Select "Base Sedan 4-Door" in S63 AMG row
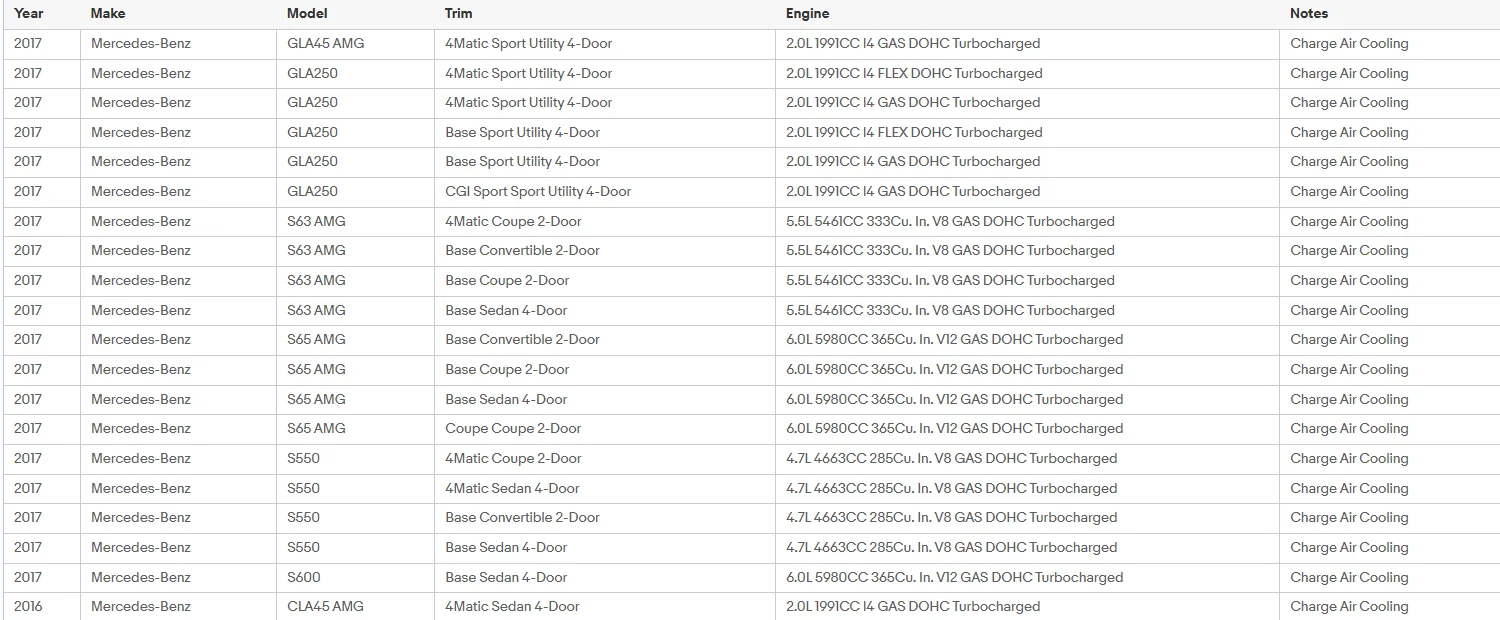Screen dimensions: 1500x620 pos(506,311)
